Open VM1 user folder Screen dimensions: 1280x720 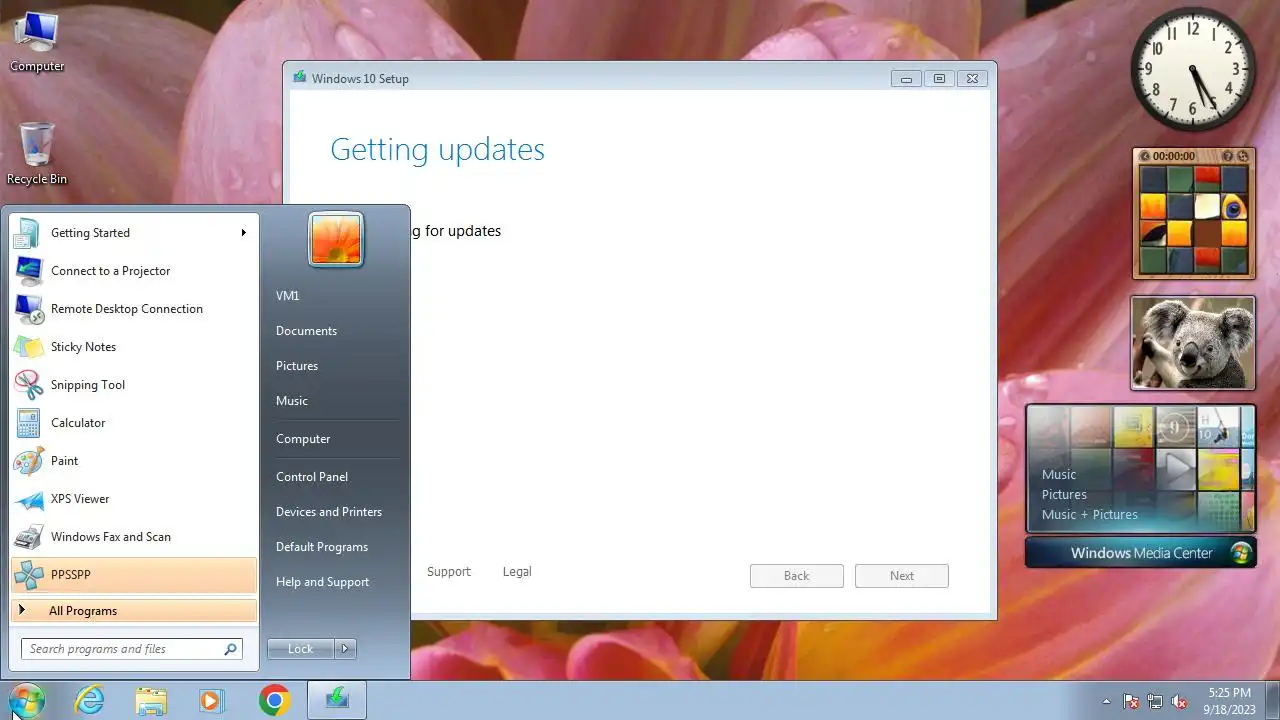288,296
